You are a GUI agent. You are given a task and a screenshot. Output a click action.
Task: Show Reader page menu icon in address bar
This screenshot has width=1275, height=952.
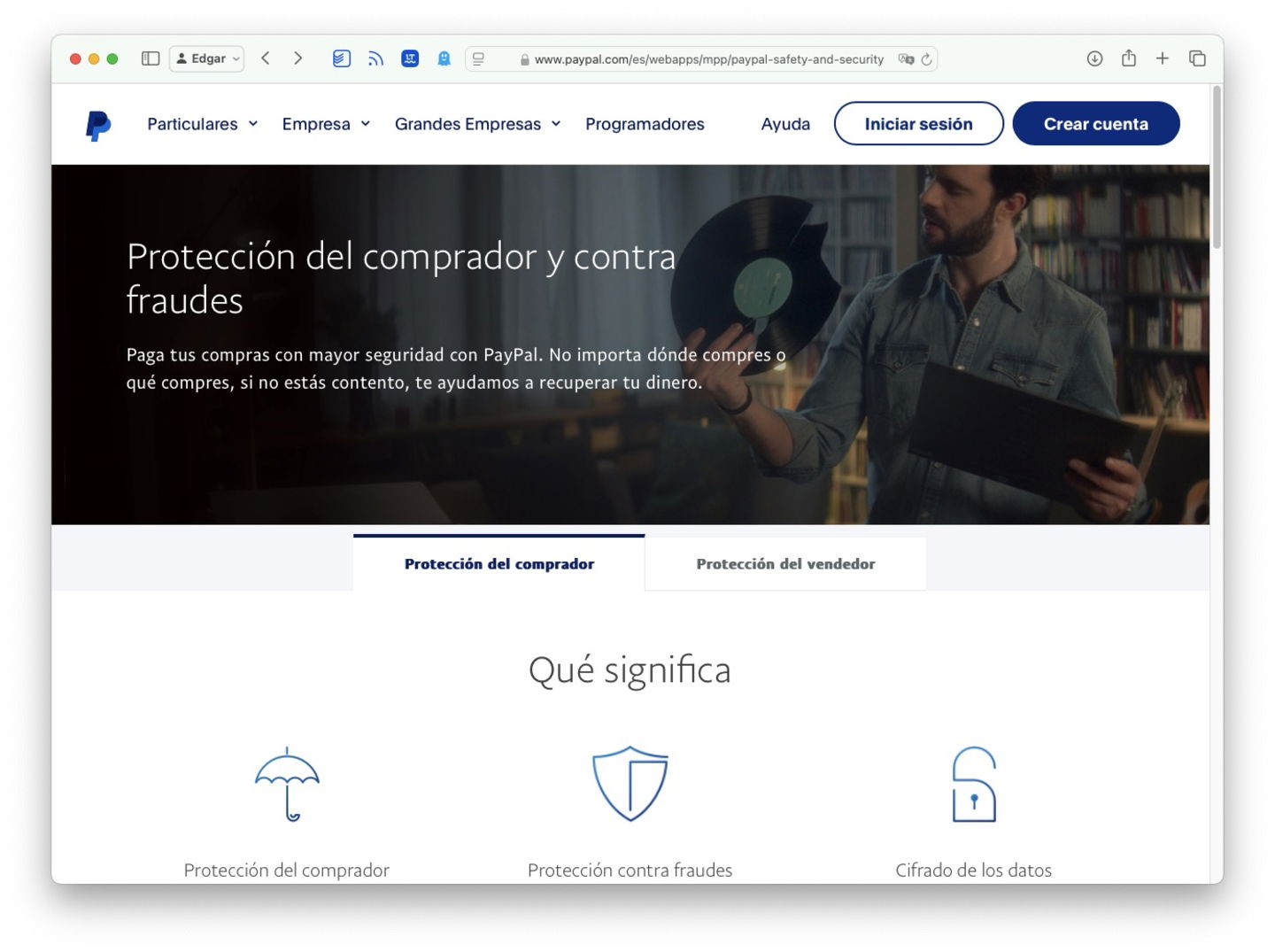click(479, 59)
